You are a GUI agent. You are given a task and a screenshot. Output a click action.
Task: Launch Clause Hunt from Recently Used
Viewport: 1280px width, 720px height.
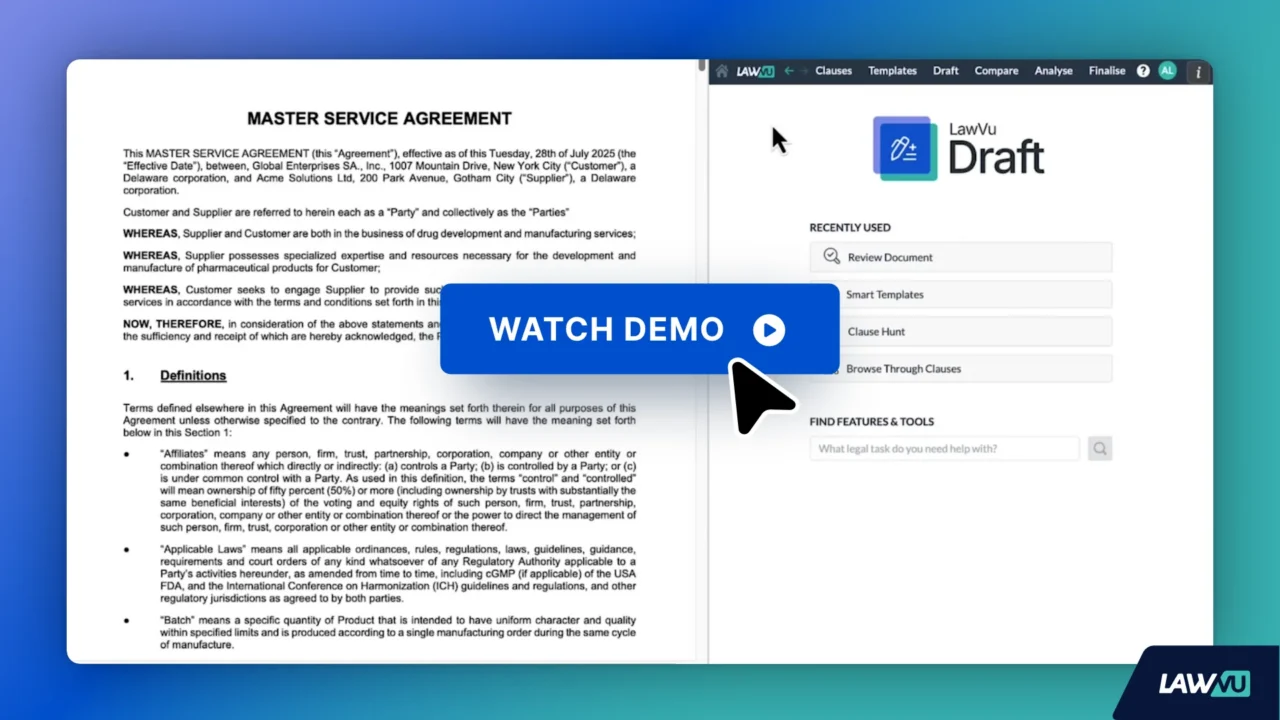(x=961, y=331)
